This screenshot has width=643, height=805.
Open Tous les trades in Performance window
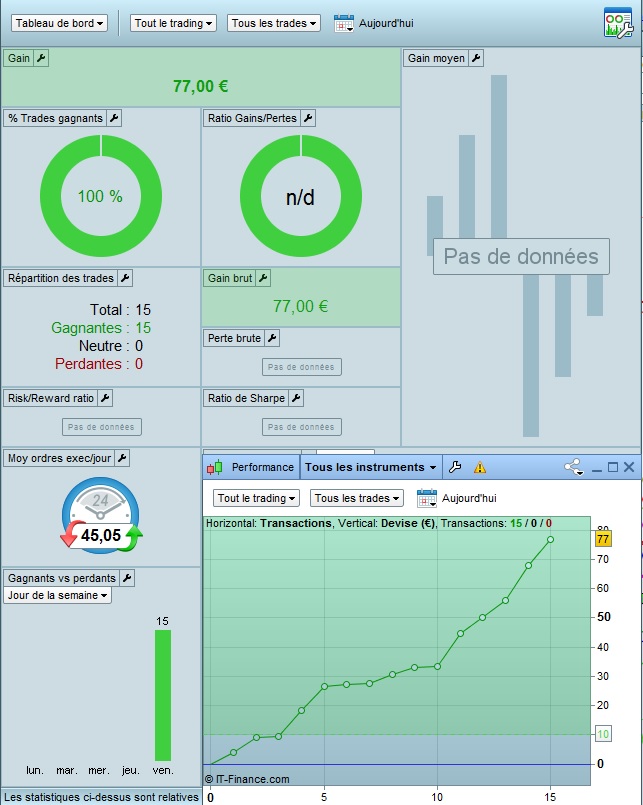click(356, 498)
